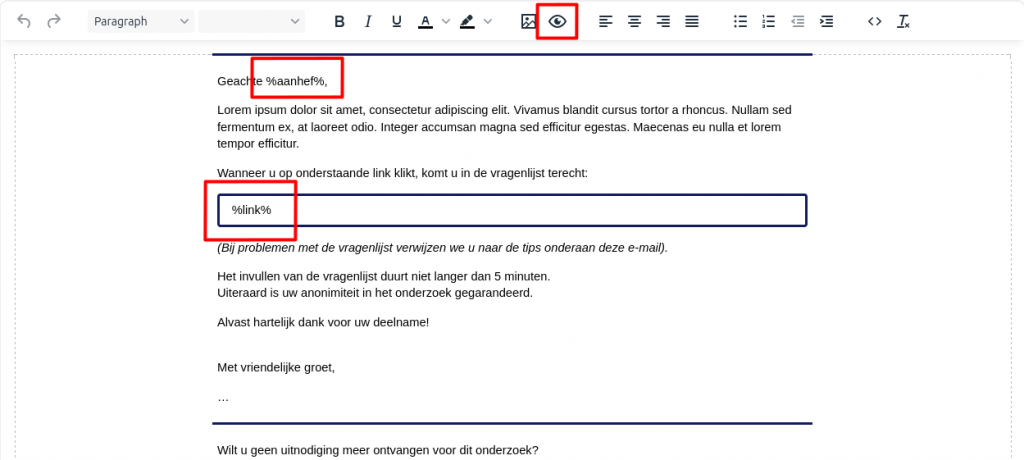The width and height of the screenshot is (1024, 460).
Task: Open the Paragraph format dropdown
Action: click(x=140, y=22)
